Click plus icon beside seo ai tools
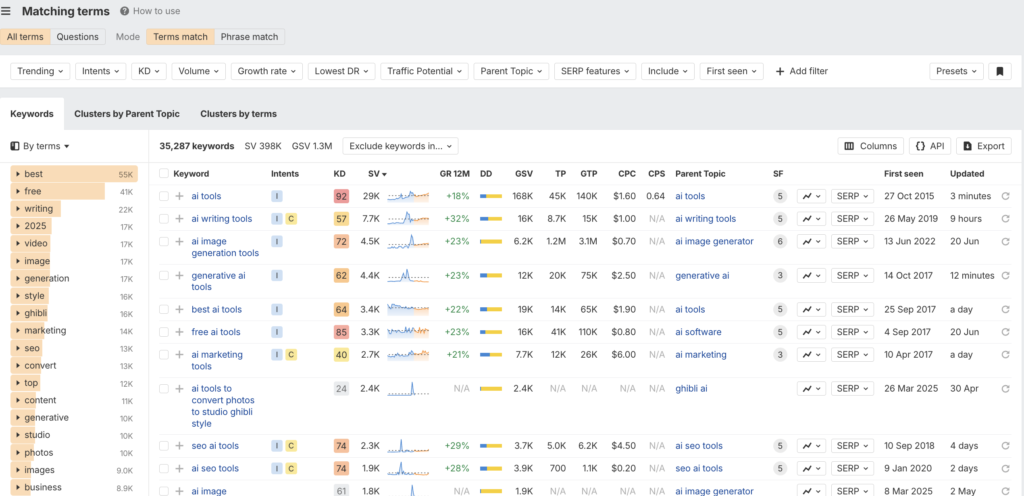 [180, 446]
